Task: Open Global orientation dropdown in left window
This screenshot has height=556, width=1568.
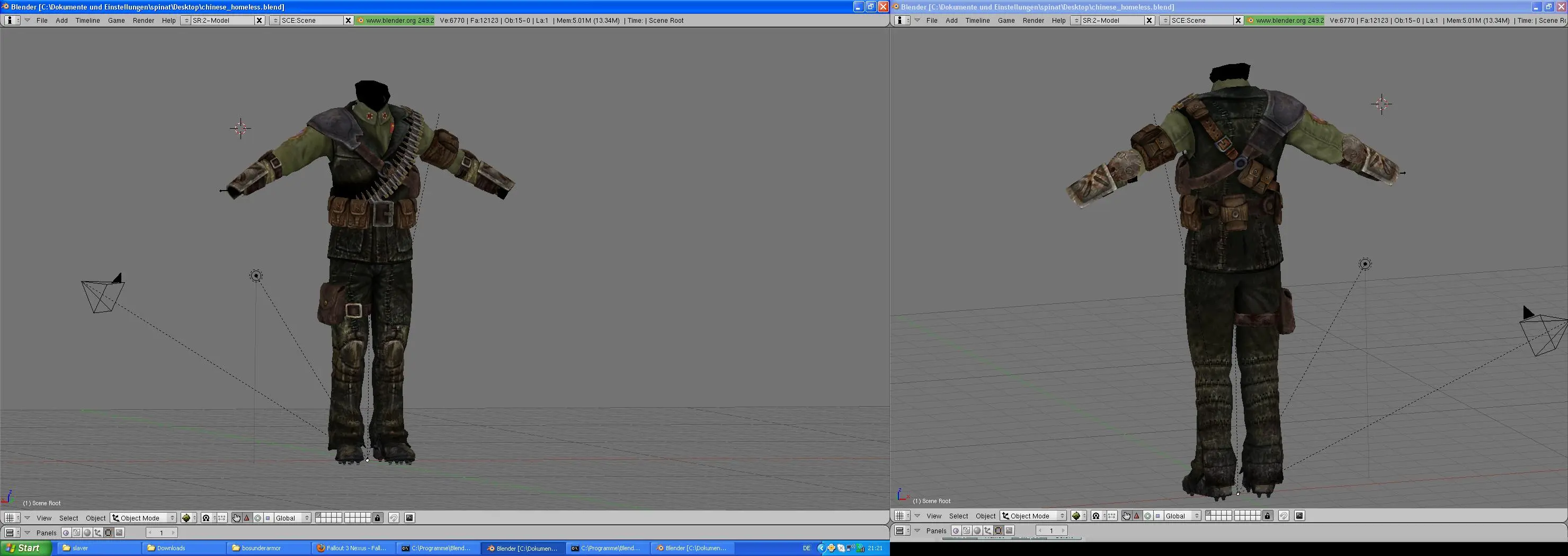Action: click(292, 518)
